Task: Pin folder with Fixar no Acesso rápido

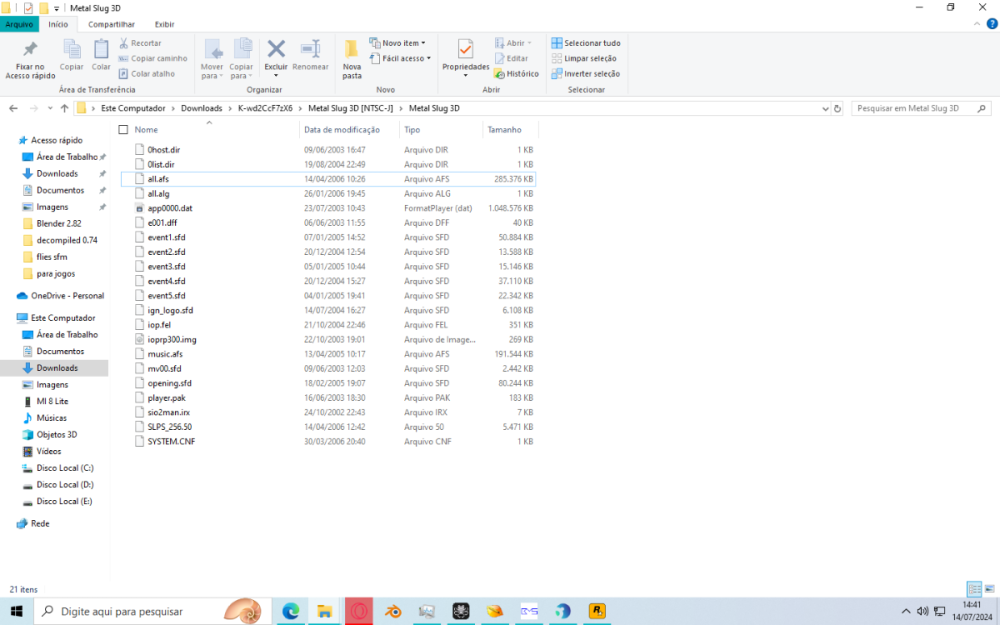Action: click(30, 59)
